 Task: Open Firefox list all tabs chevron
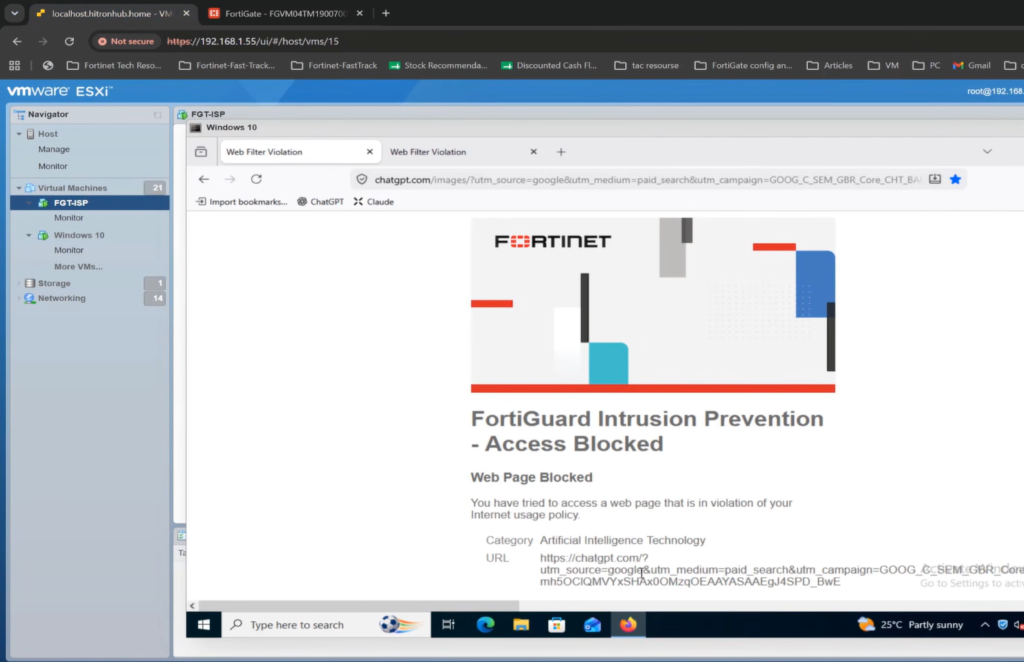pyautogui.click(x=987, y=152)
